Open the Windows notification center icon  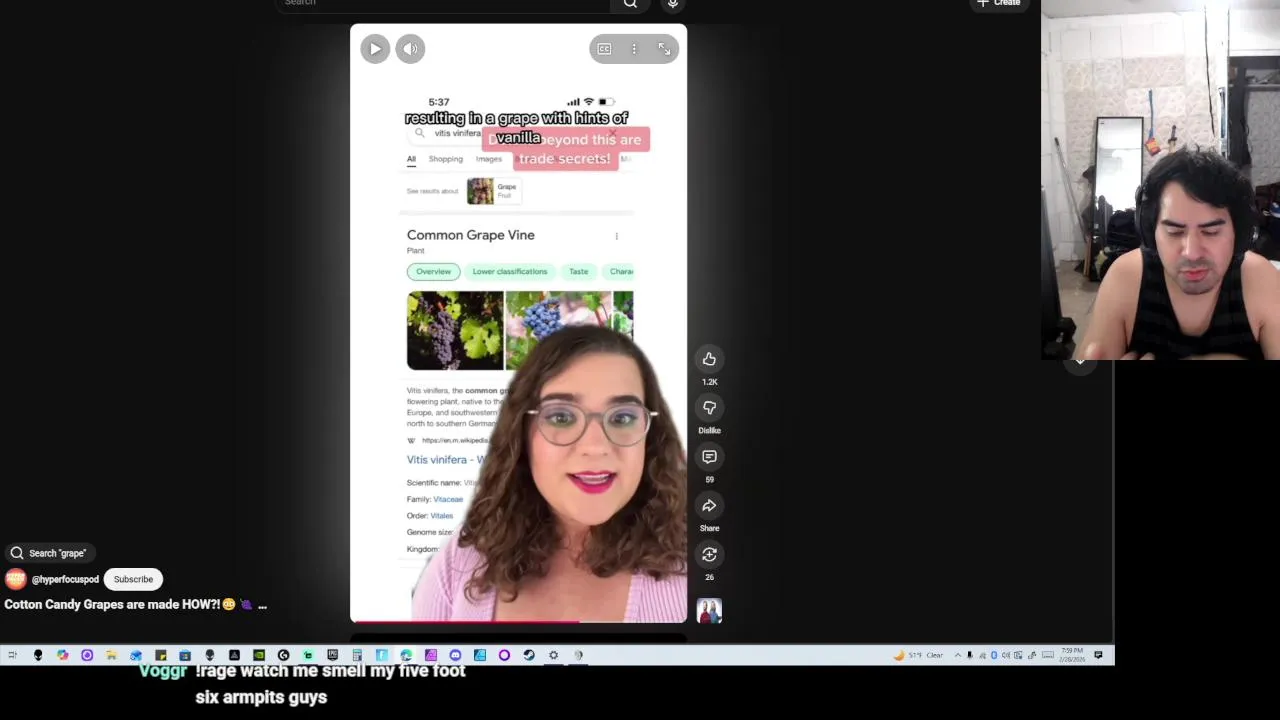click(1098, 655)
